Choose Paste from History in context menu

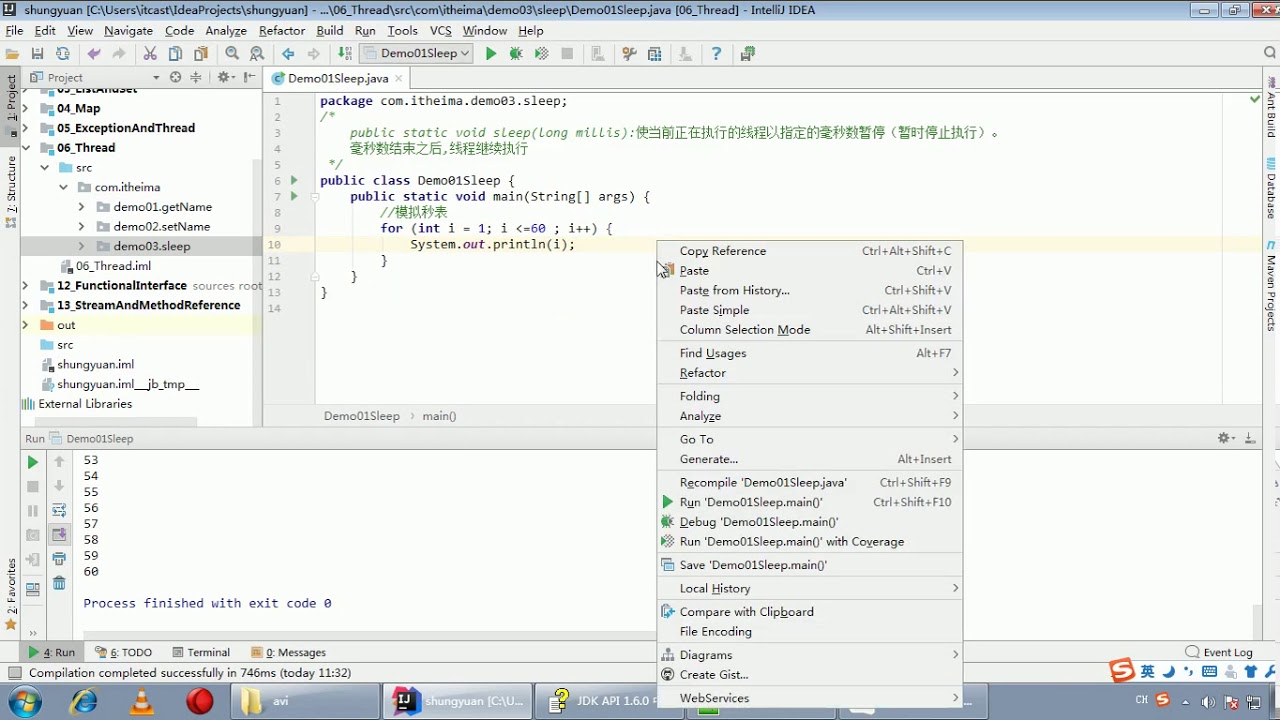[810, 290]
